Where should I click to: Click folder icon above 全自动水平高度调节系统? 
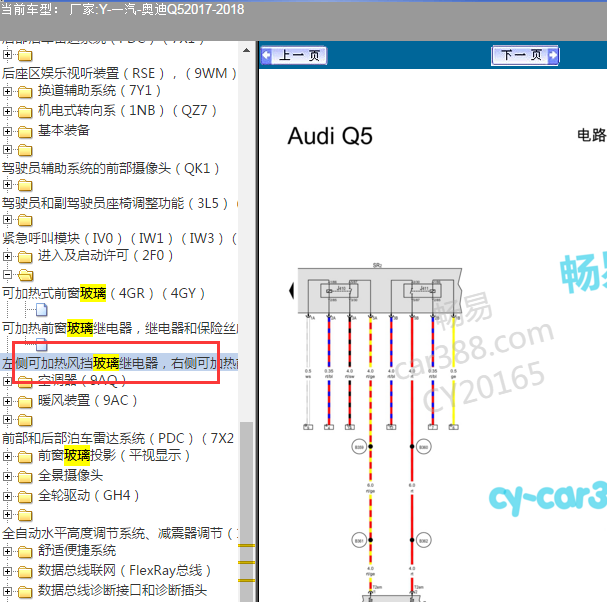[x=25, y=515]
